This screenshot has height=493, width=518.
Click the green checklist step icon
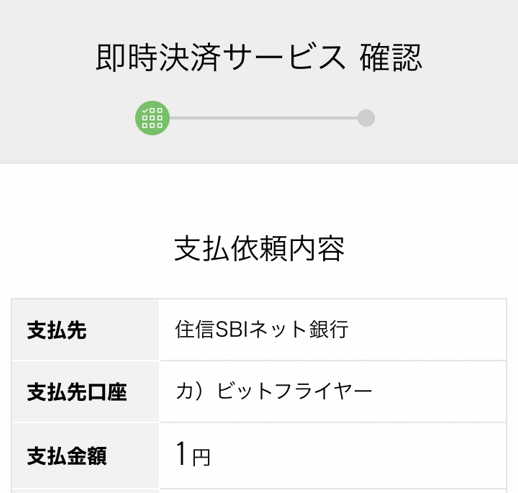152,118
